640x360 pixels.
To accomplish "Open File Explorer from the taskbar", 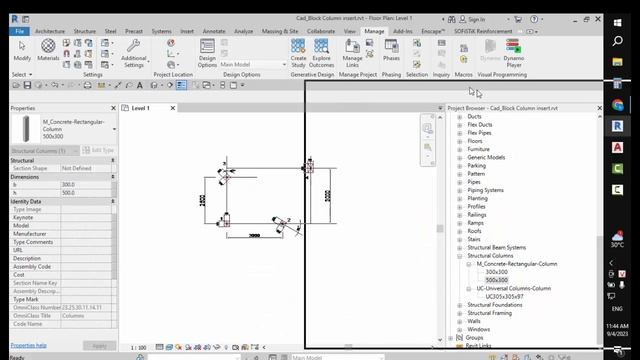I will [x=618, y=62].
